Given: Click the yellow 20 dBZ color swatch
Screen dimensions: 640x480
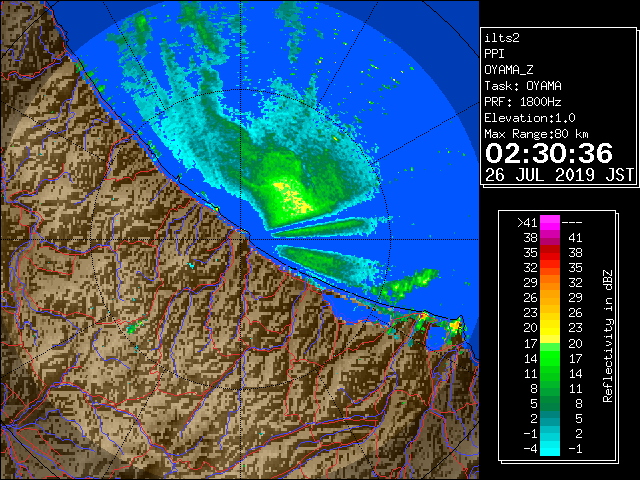Looking at the screenshot, I should coord(550,328).
